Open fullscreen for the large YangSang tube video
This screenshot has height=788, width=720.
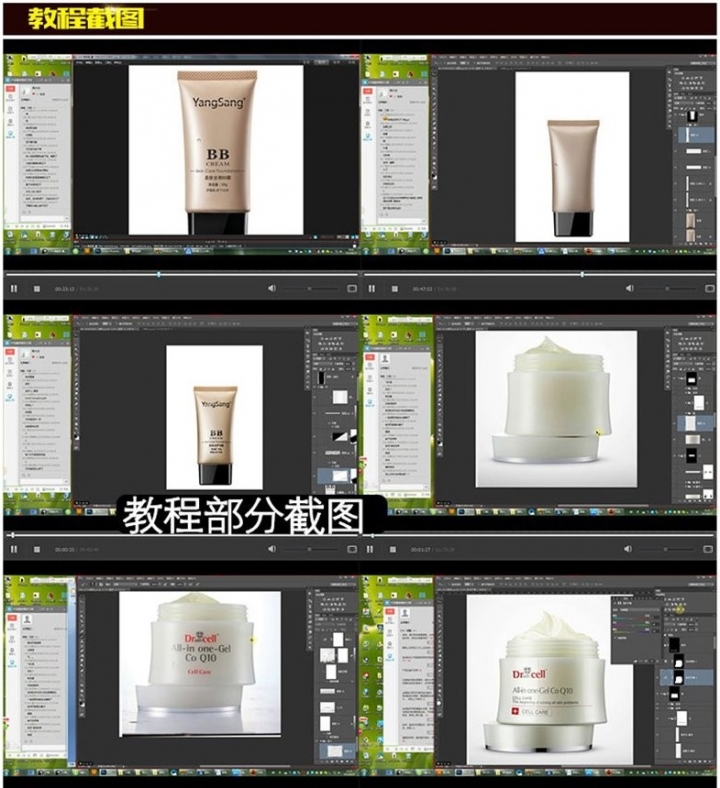tap(351, 288)
